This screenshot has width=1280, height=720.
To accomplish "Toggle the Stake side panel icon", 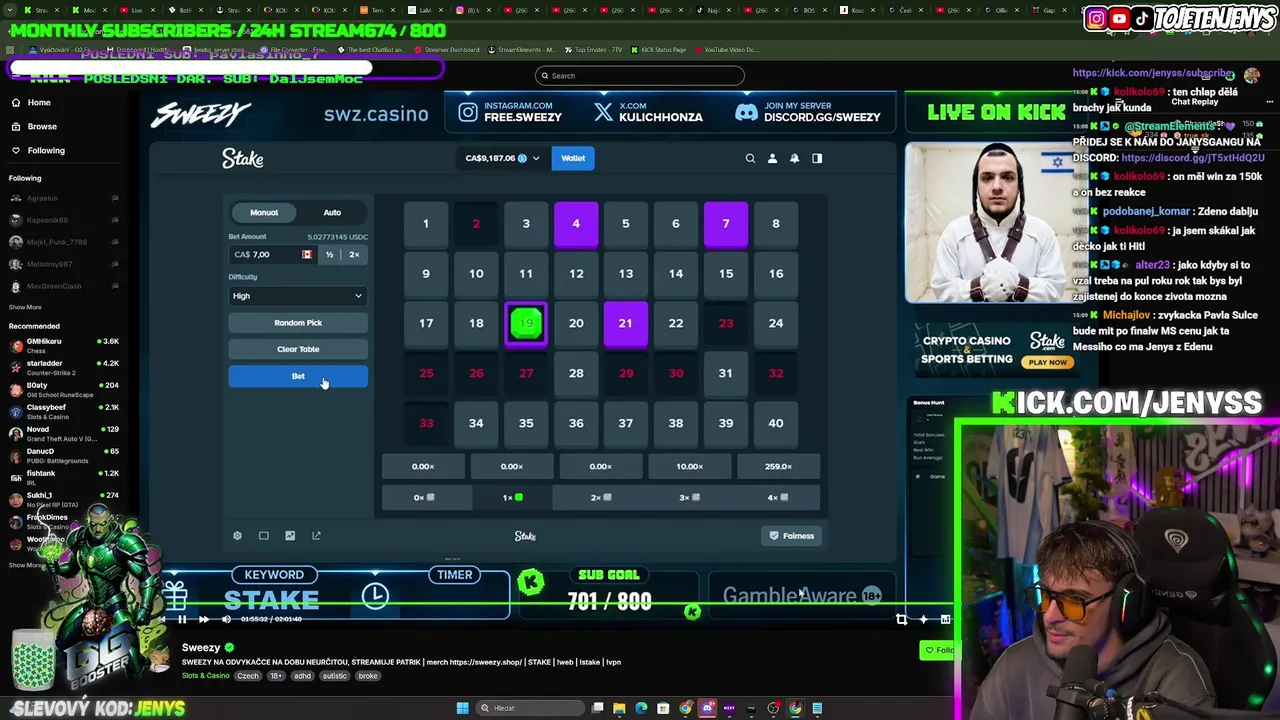I will coord(817,158).
